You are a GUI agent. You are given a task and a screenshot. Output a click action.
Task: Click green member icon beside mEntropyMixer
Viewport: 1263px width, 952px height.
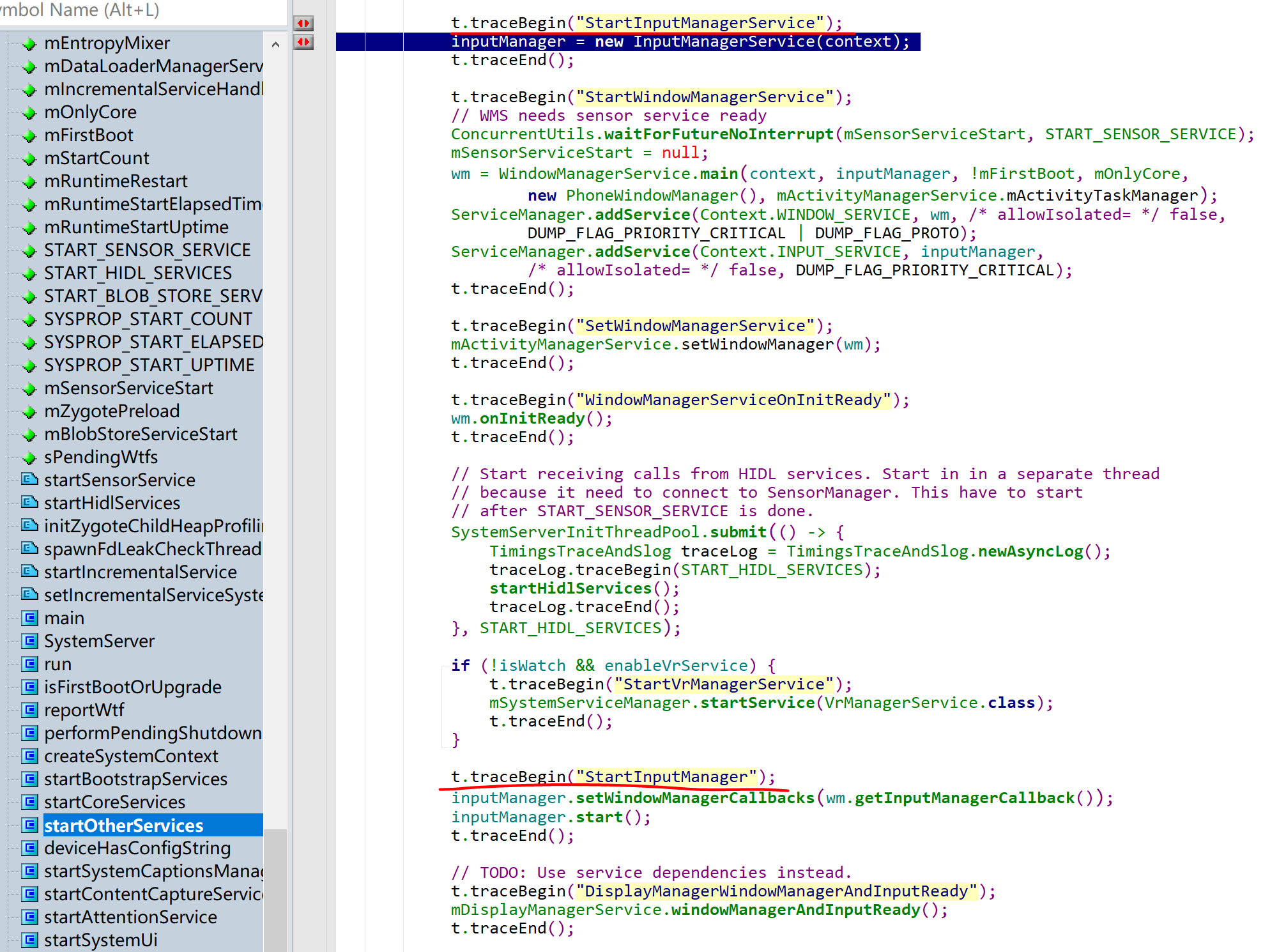tap(29, 44)
